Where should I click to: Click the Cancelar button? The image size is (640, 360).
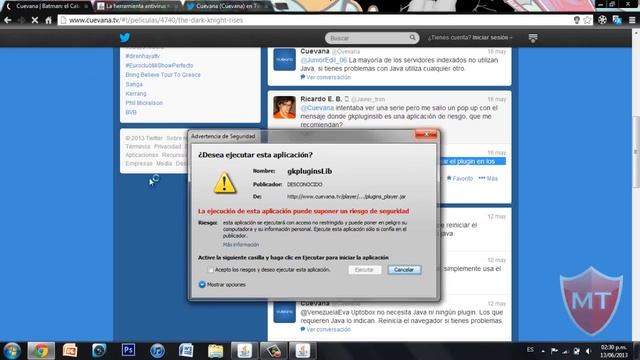coord(404,270)
